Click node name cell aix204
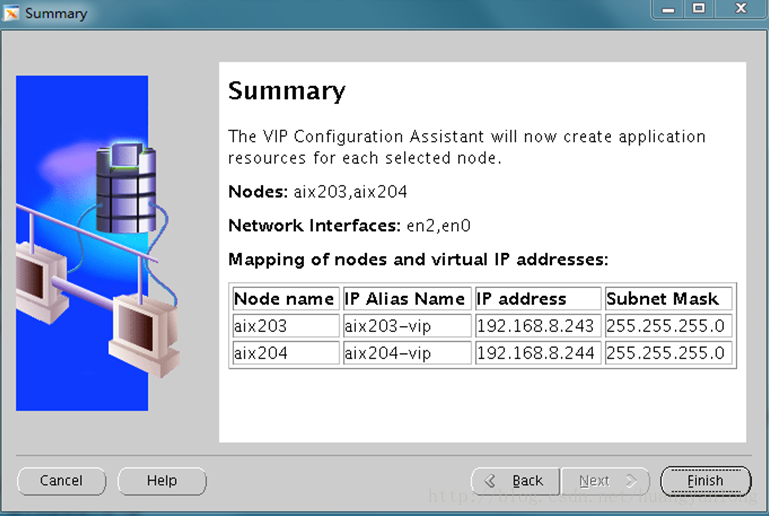The height and width of the screenshot is (516, 769). coord(285,353)
